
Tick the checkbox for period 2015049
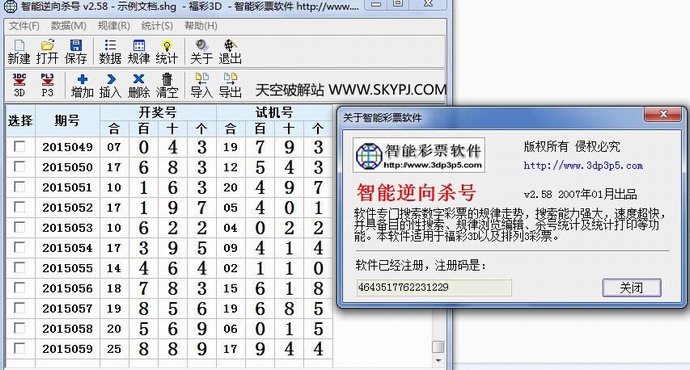pos(19,146)
